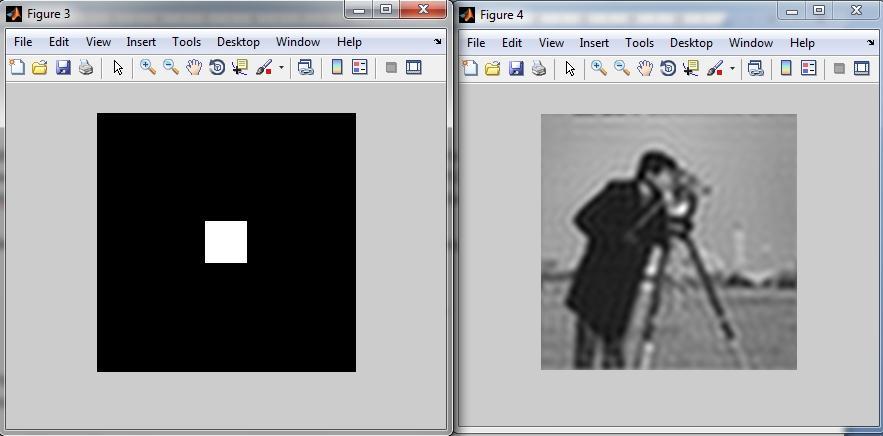This screenshot has height=436, width=883.
Task: Choose Rotate 3D tool in Figure 3
Action: point(217,68)
